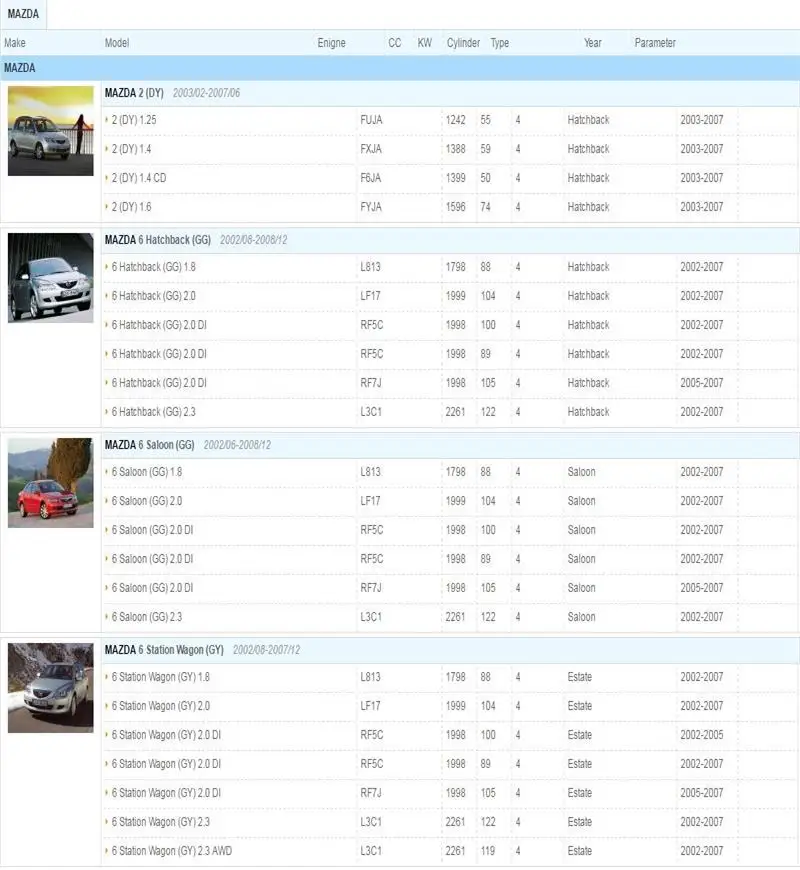The image size is (800, 870).
Task: Click Saloon type in 6 Saloon 1.8 row
Action: coord(581,472)
